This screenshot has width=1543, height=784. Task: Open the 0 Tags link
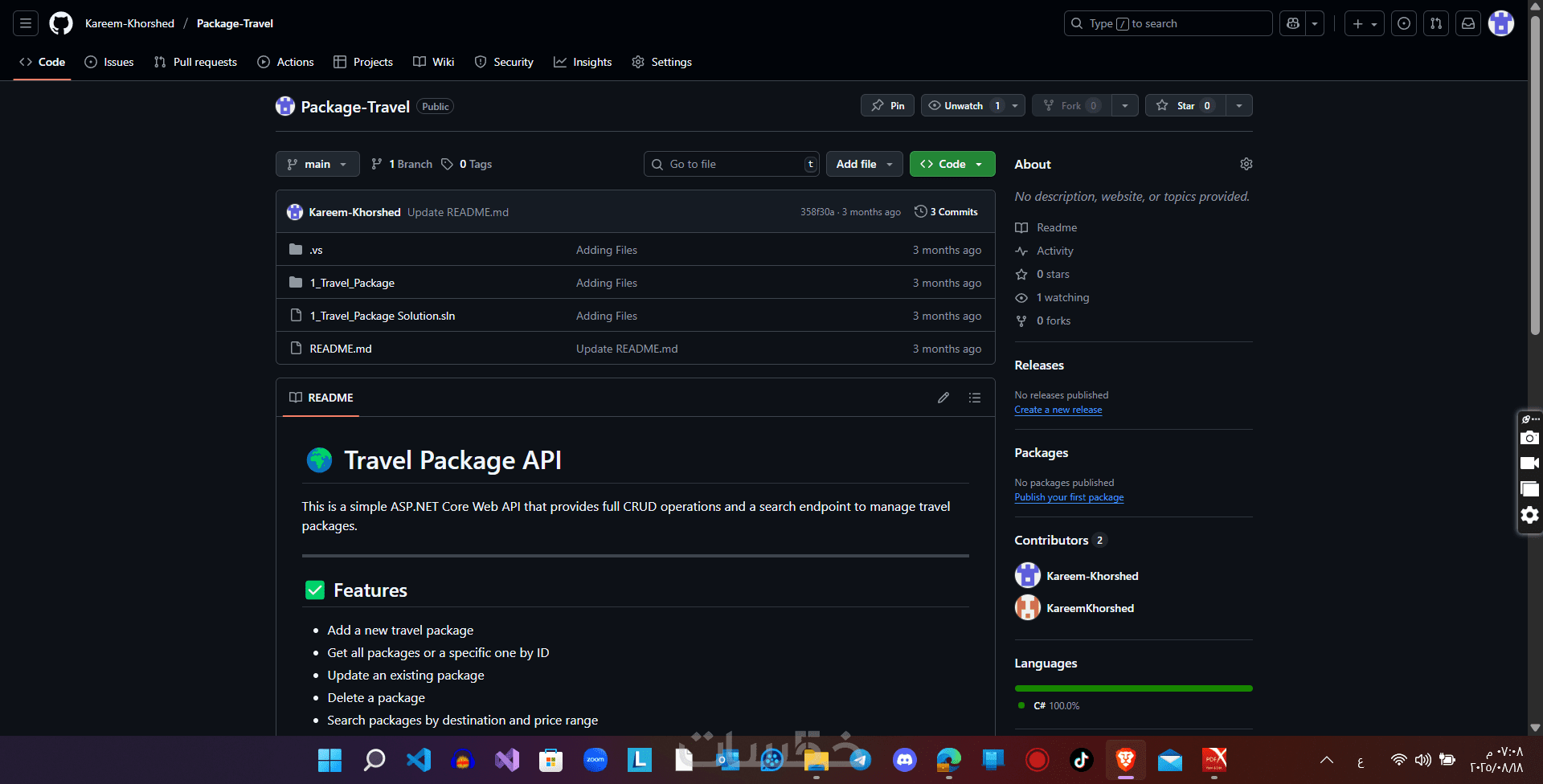[467, 164]
